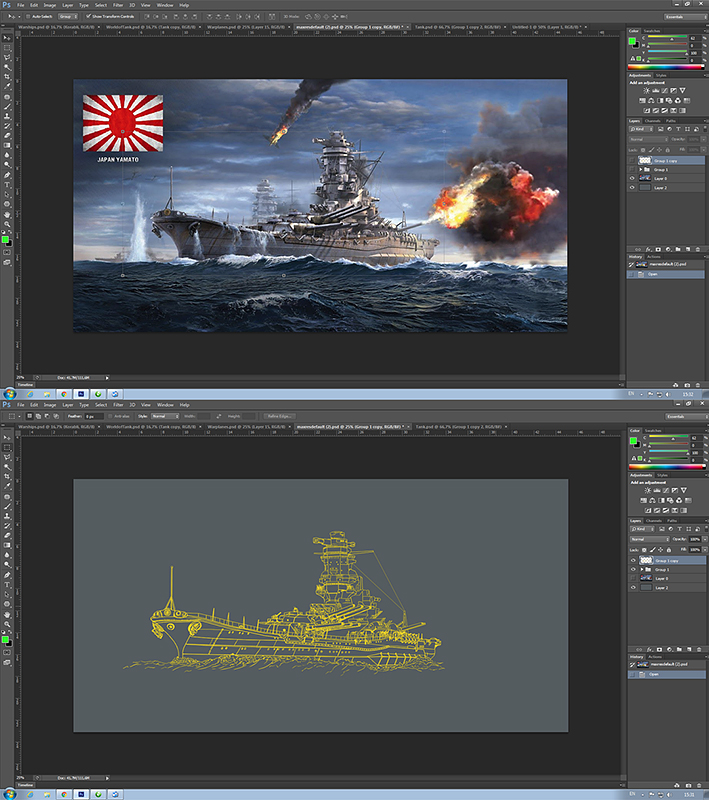This screenshot has height=800, width=709.
Task: Click color spectrum bar in lower Color panel
Action: tap(668, 466)
